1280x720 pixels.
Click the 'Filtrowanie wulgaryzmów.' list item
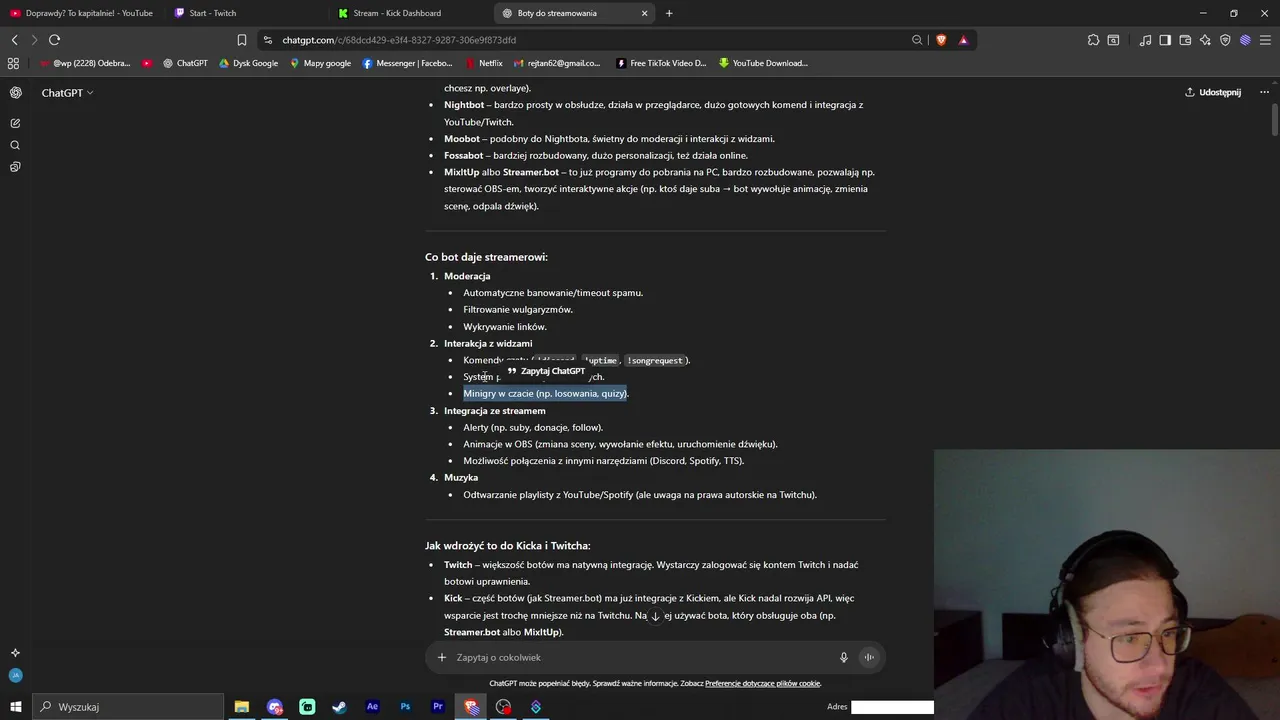[x=518, y=310]
